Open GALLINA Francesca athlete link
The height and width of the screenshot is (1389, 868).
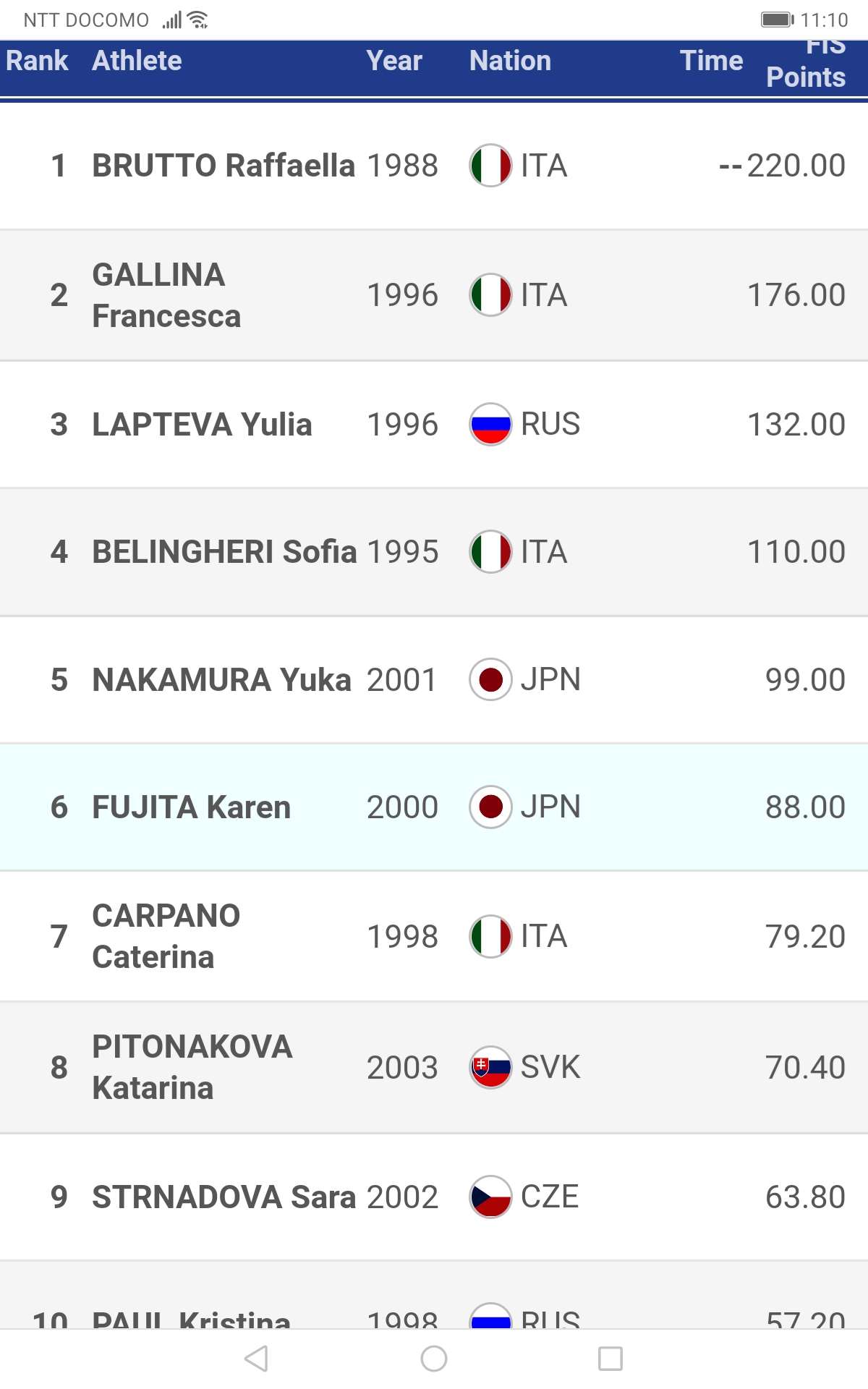click(x=166, y=295)
